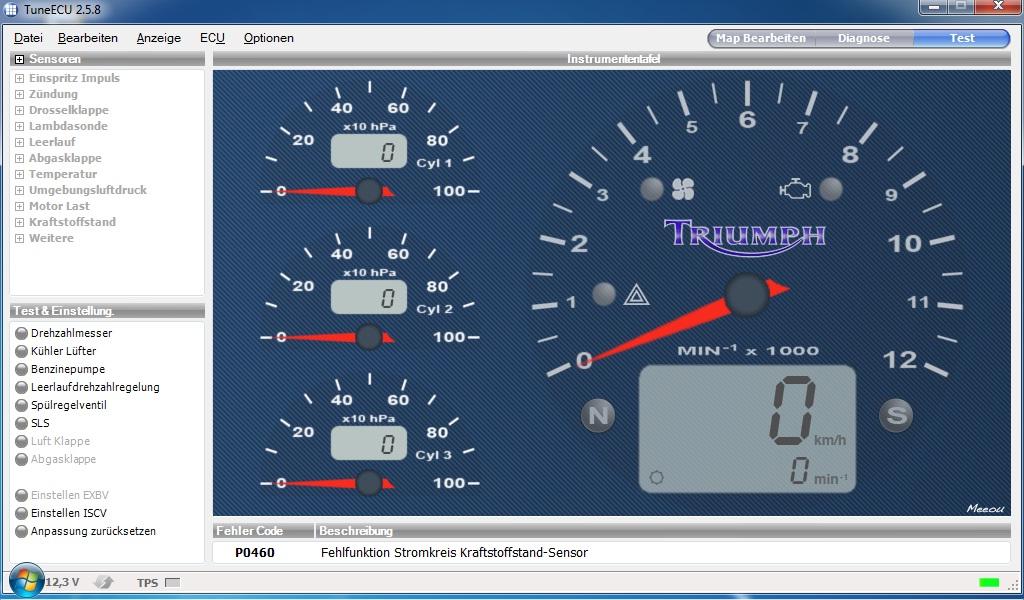Click the tachometer needle hub
This screenshot has width=1024, height=600.
coord(746,295)
